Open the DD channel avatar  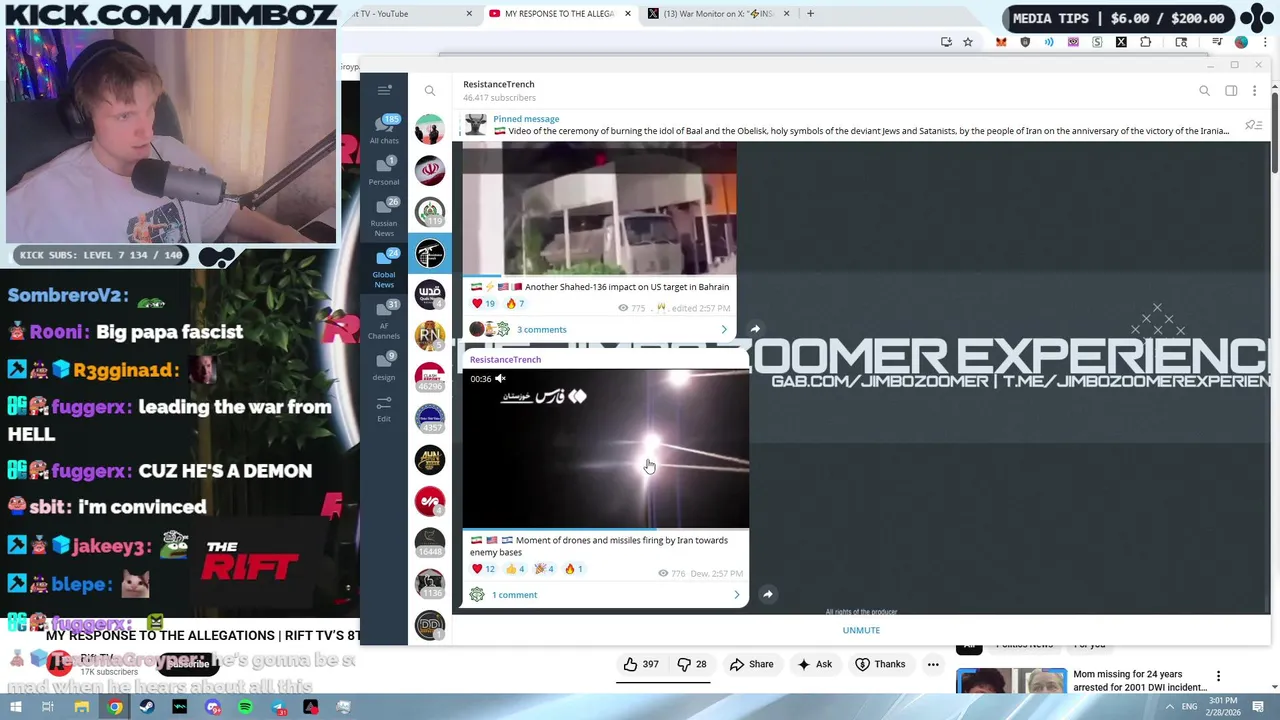coord(430,624)
